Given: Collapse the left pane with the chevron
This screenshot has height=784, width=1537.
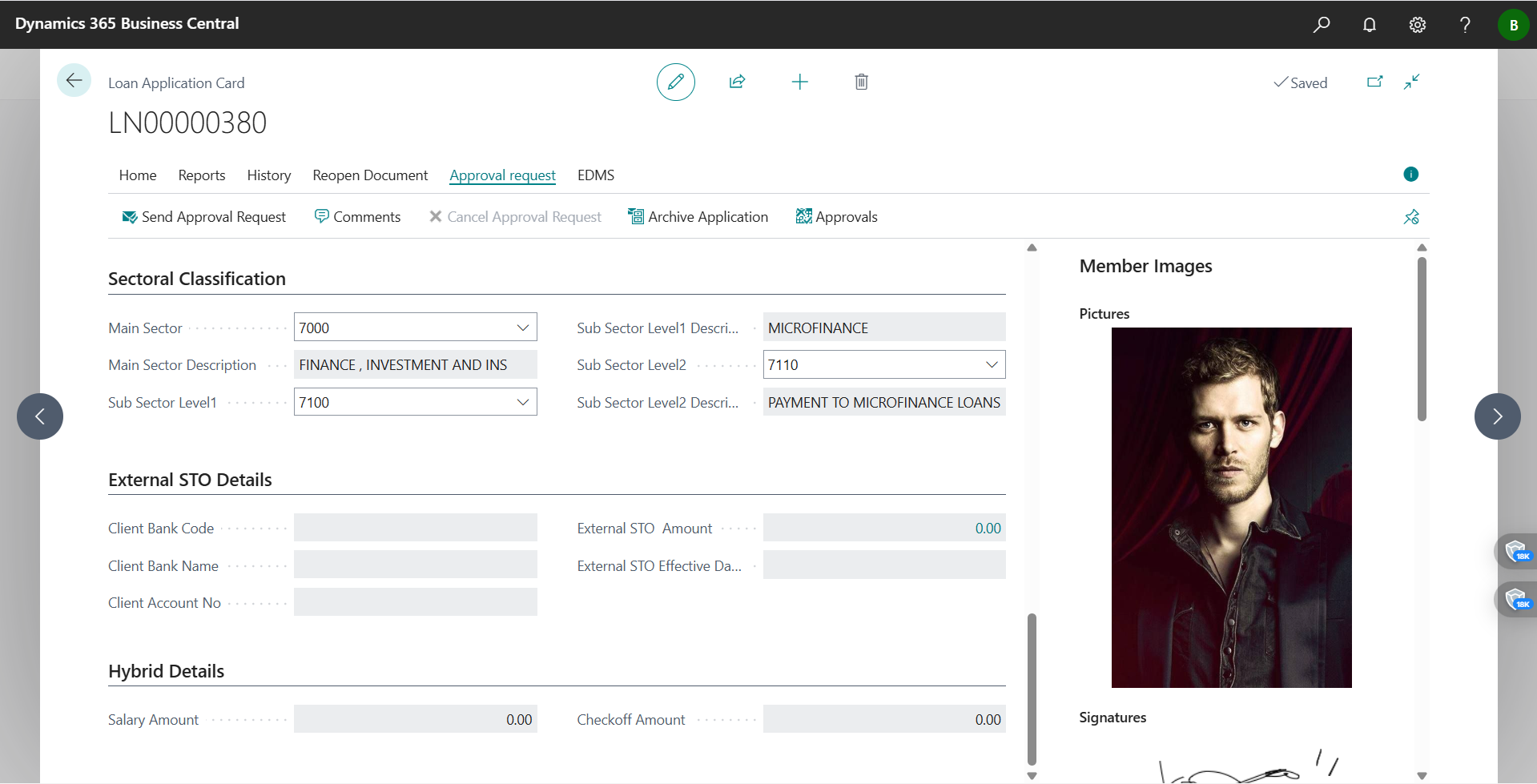Looking at the screenshot, I should [x=38, y=416].
